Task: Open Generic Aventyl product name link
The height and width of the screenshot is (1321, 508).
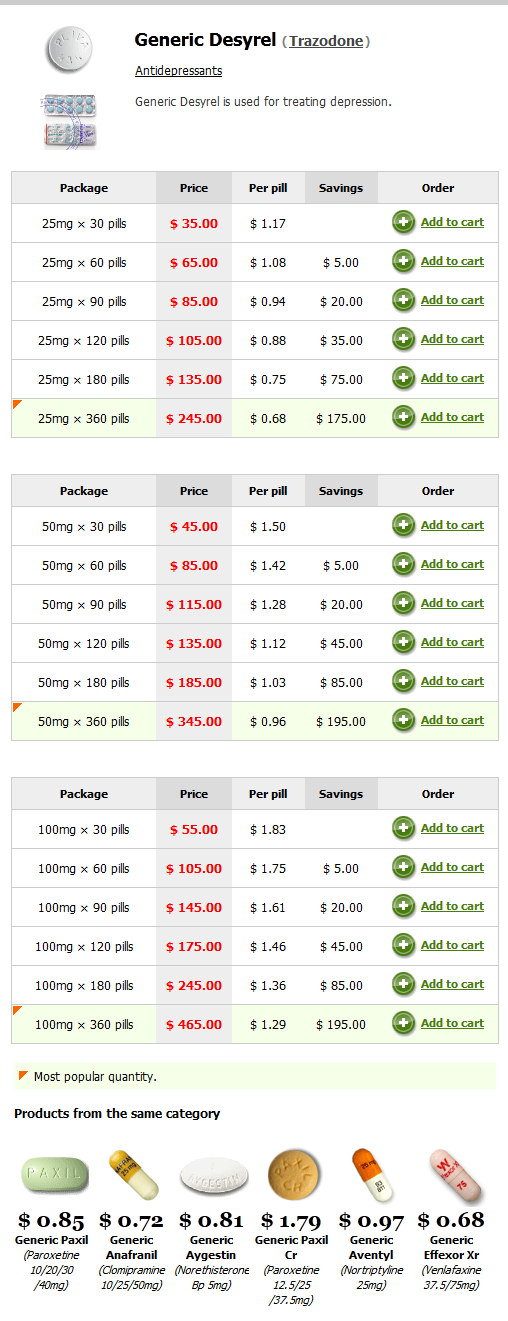Action: (x=372, y=1246)
